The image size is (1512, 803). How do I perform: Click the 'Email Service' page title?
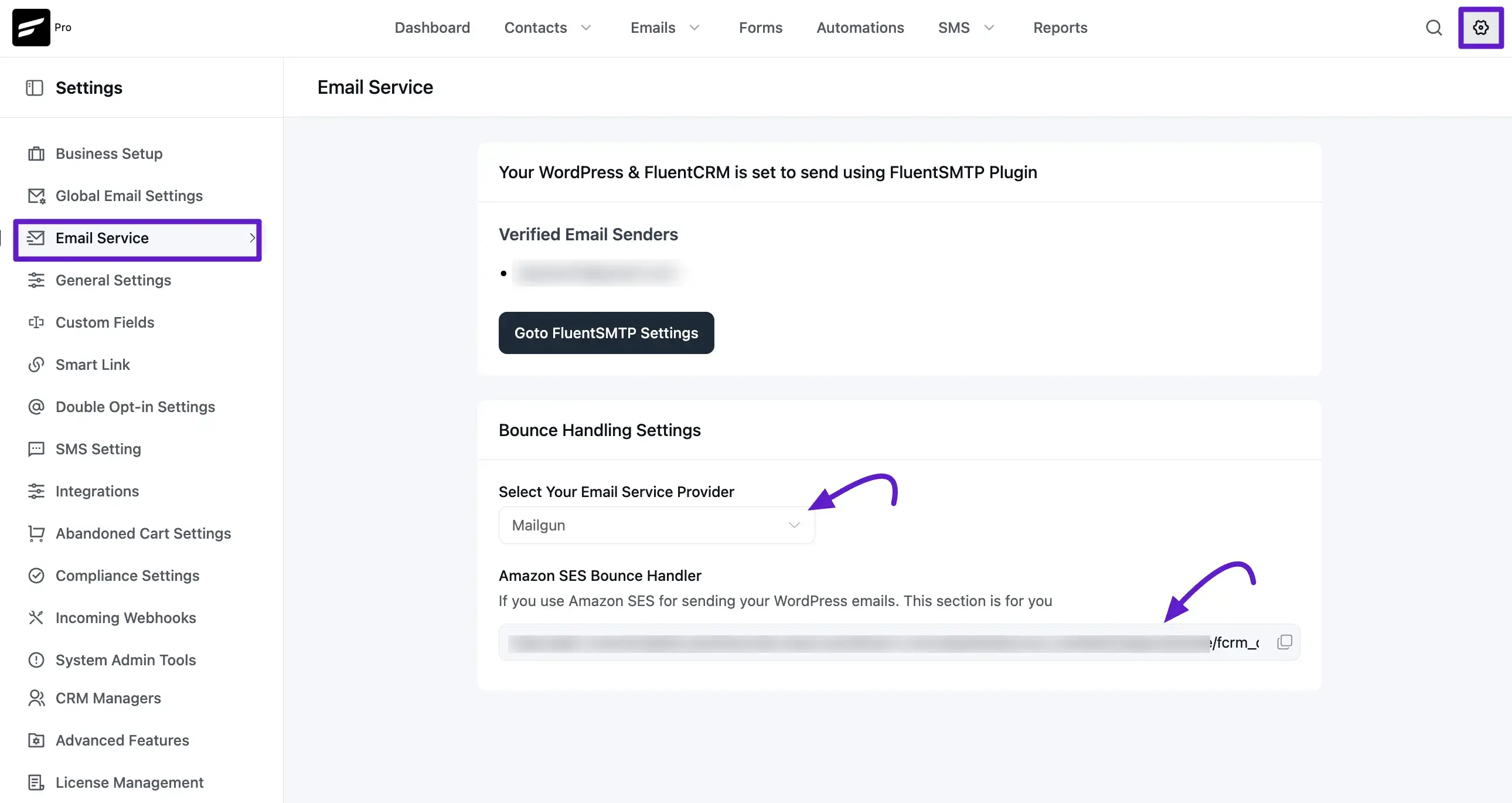(x=375, y=87)
